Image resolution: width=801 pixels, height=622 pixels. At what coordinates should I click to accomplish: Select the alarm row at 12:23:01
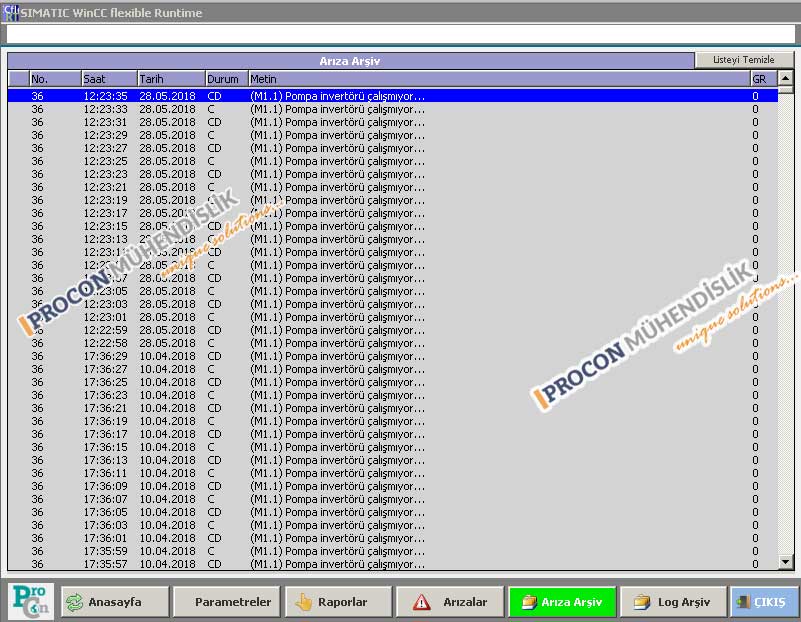tap(392, 317)
